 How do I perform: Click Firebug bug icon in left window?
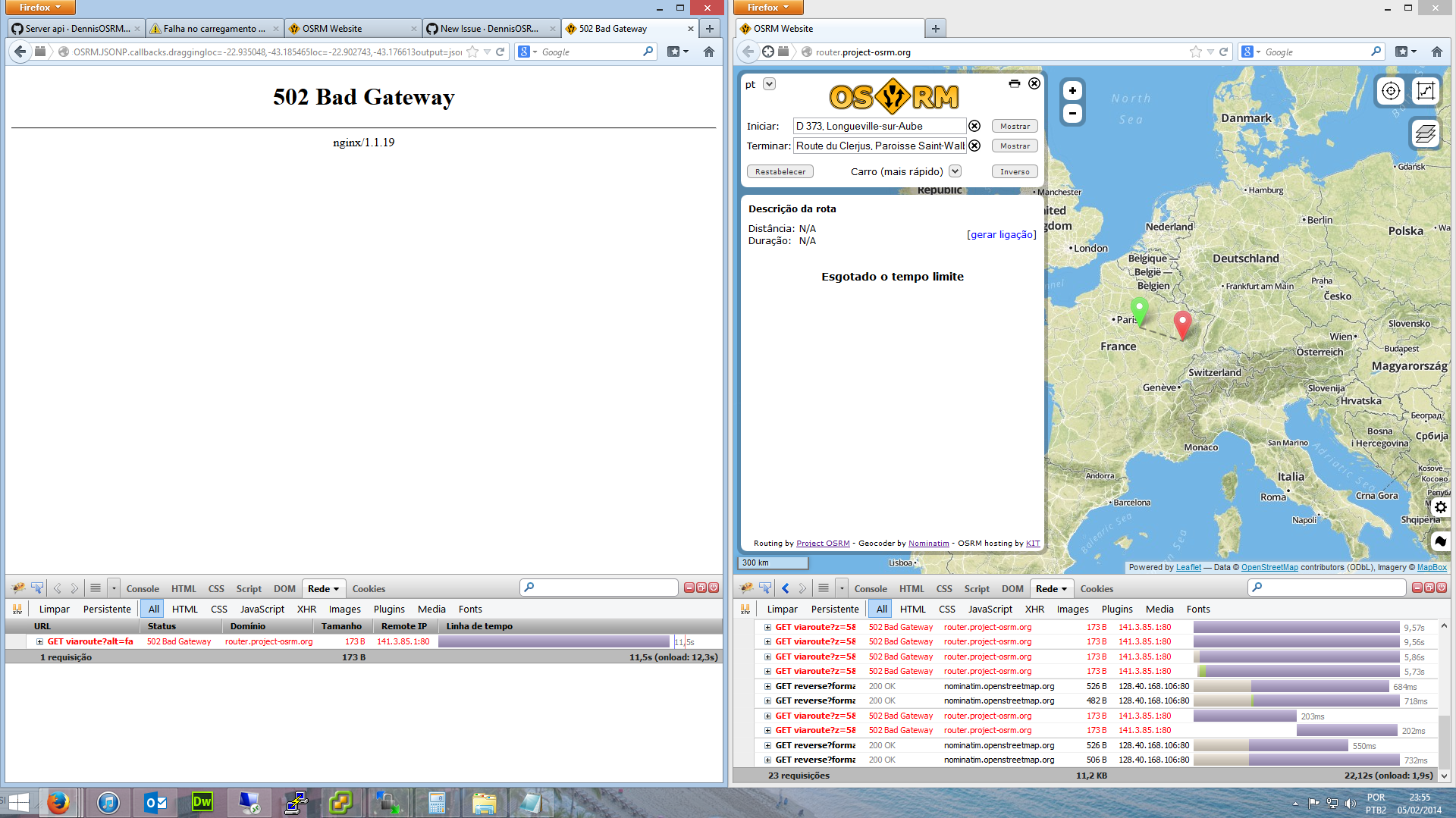coord(18,588)
